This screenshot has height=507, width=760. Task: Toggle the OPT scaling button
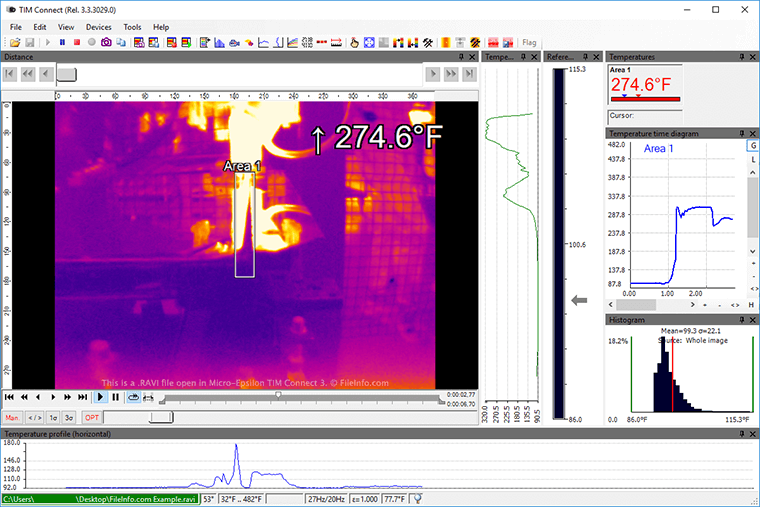[92, 417]
